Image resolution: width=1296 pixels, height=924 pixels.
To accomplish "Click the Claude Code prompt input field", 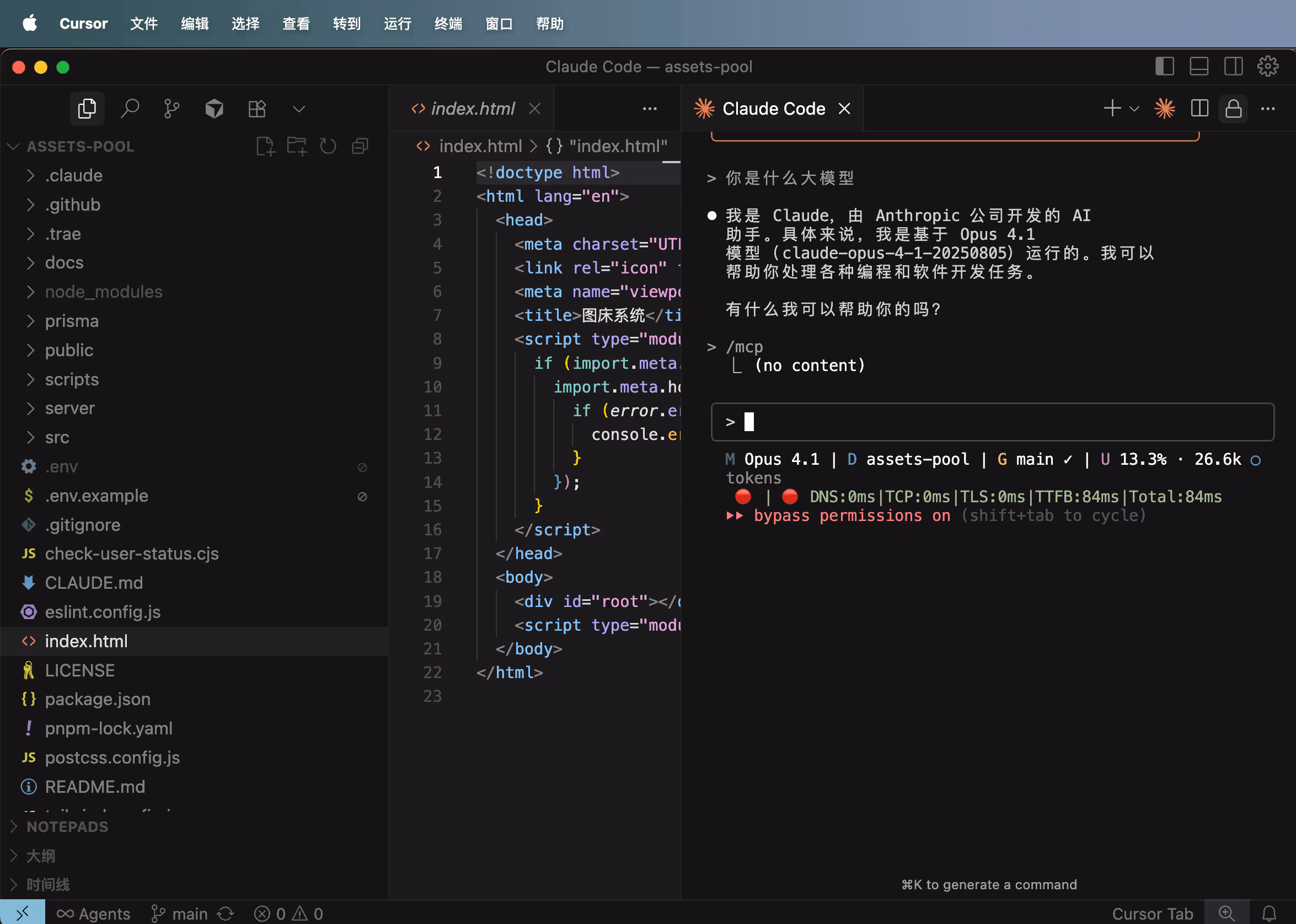I will (x=990, y=422).
